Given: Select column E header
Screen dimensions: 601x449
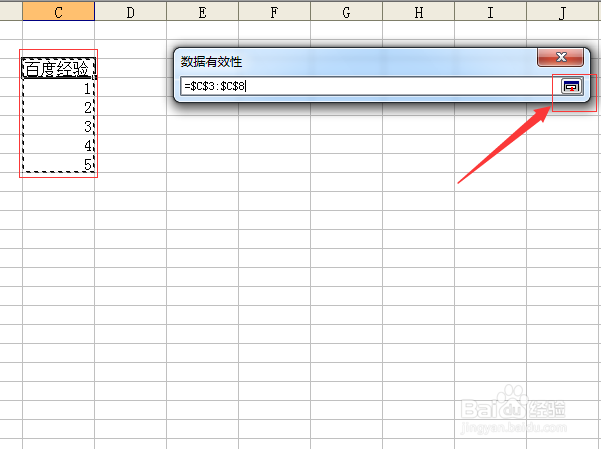Looking at the screenshot, I should (202, 12).
